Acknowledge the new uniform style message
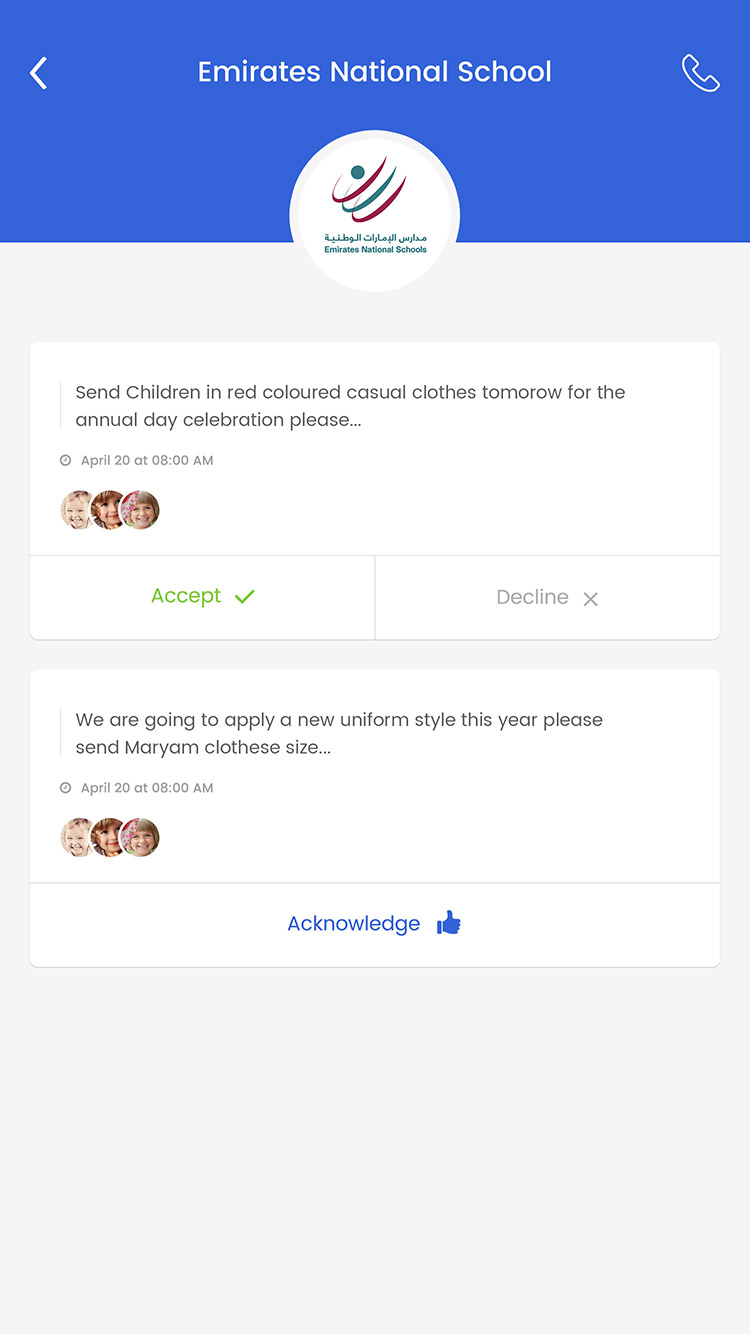 (x=375, y=924)
